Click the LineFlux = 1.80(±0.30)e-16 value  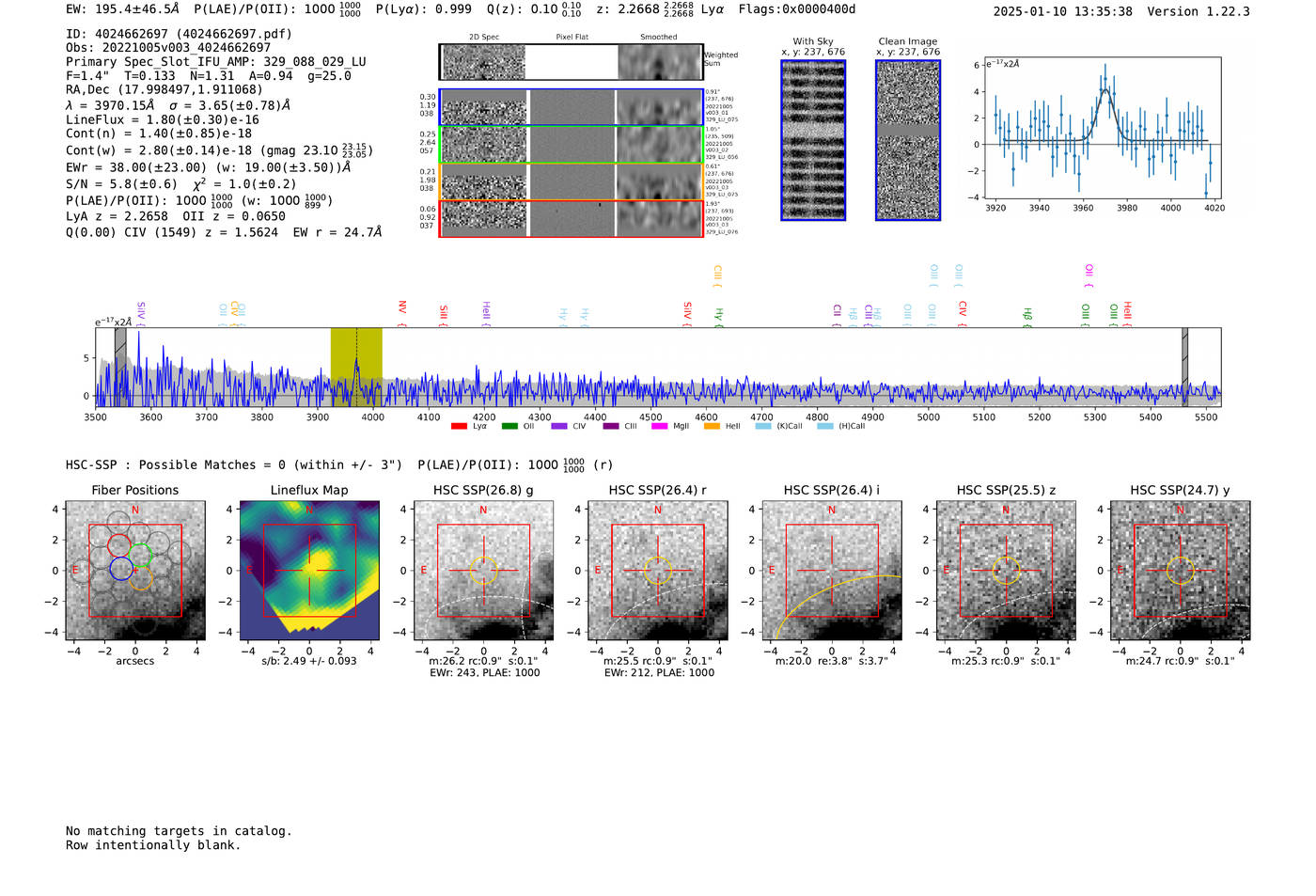click(x=163, y=119)
